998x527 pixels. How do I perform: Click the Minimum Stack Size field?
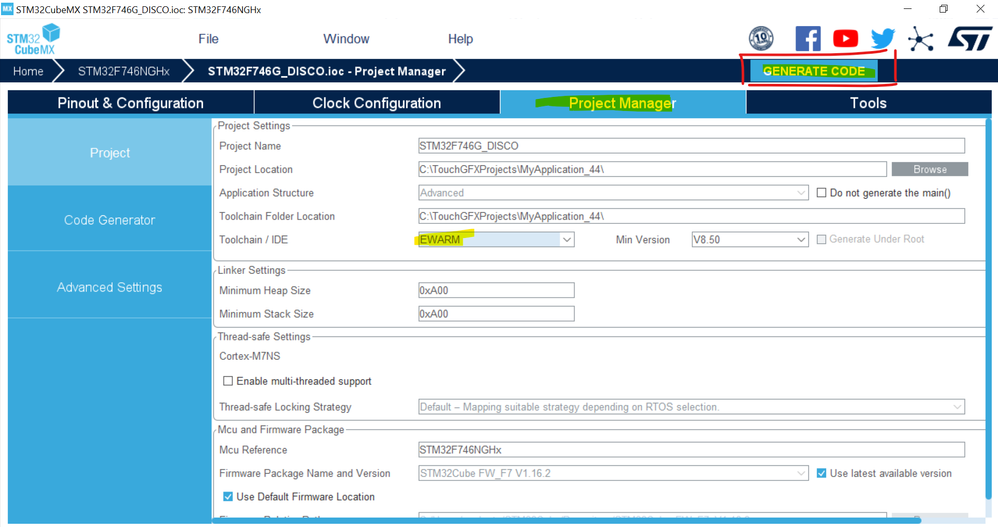tap(496, 314)
